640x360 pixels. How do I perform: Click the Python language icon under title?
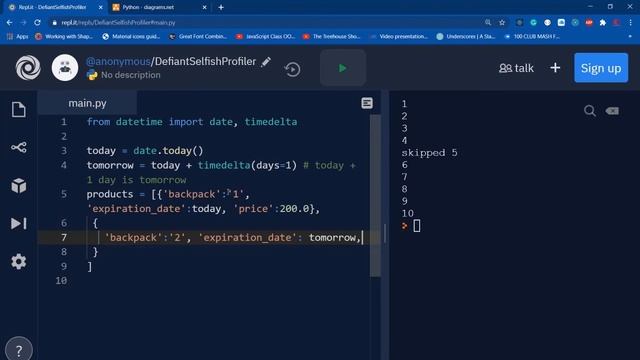[x=92, y=75]
